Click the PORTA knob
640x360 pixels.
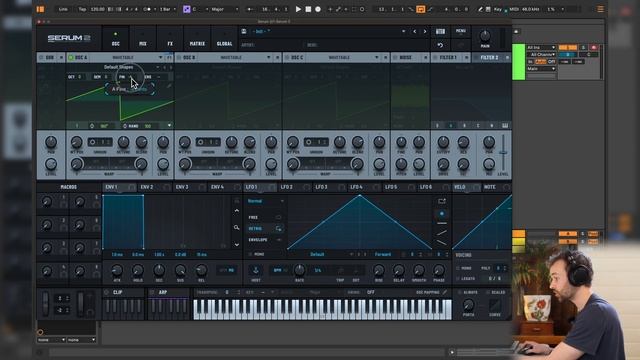(x=468, y=304)
